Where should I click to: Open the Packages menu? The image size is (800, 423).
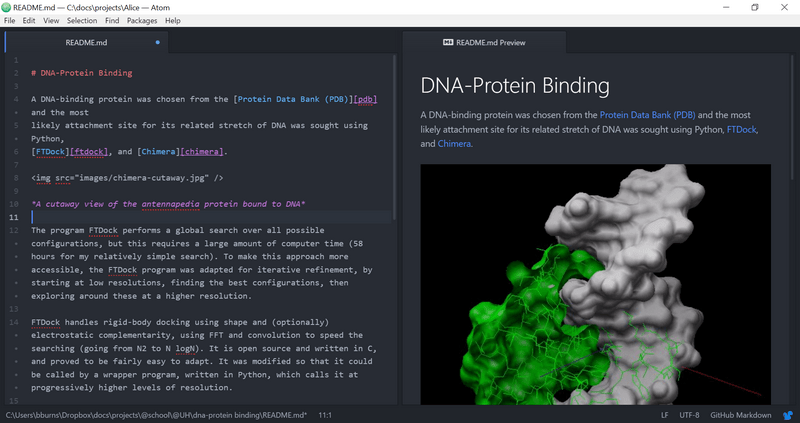tap(142, 21)
